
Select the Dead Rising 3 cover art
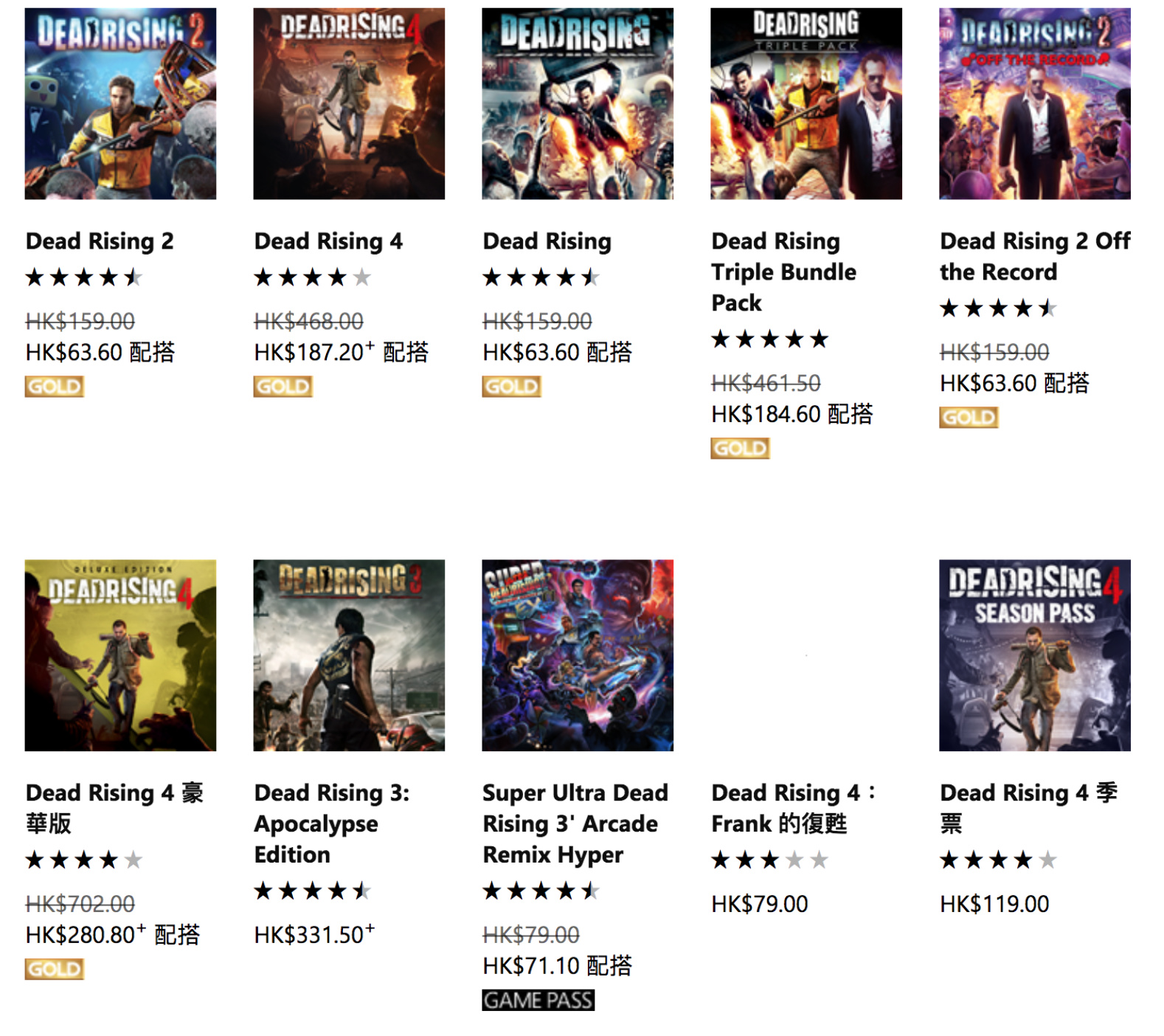point(349,655)
